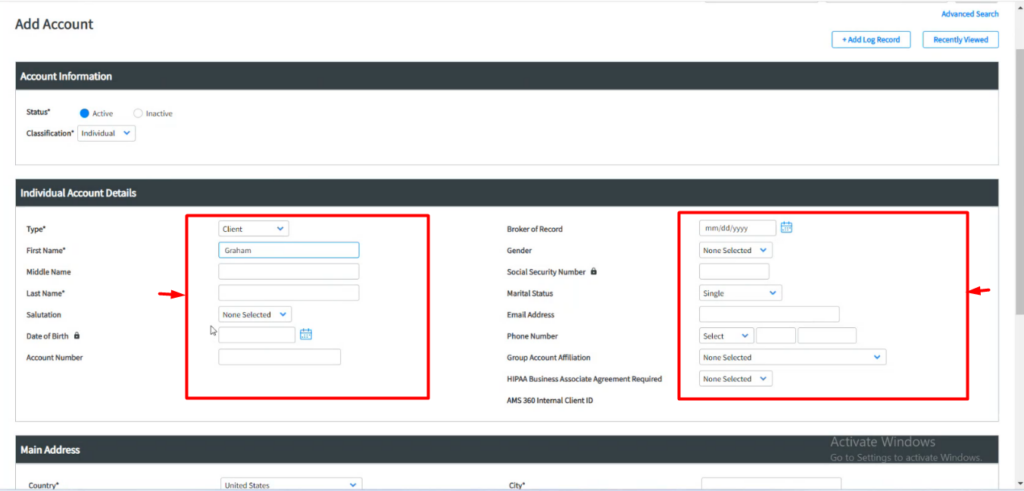
Task: Click the lock icon beside Social Security Number
Action: tap(594, 271)
